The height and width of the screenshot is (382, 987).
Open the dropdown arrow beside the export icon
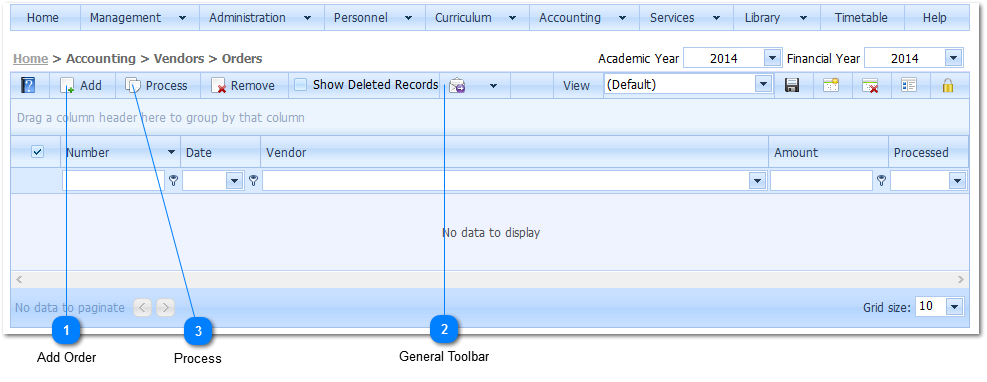(x=494, y=86)
